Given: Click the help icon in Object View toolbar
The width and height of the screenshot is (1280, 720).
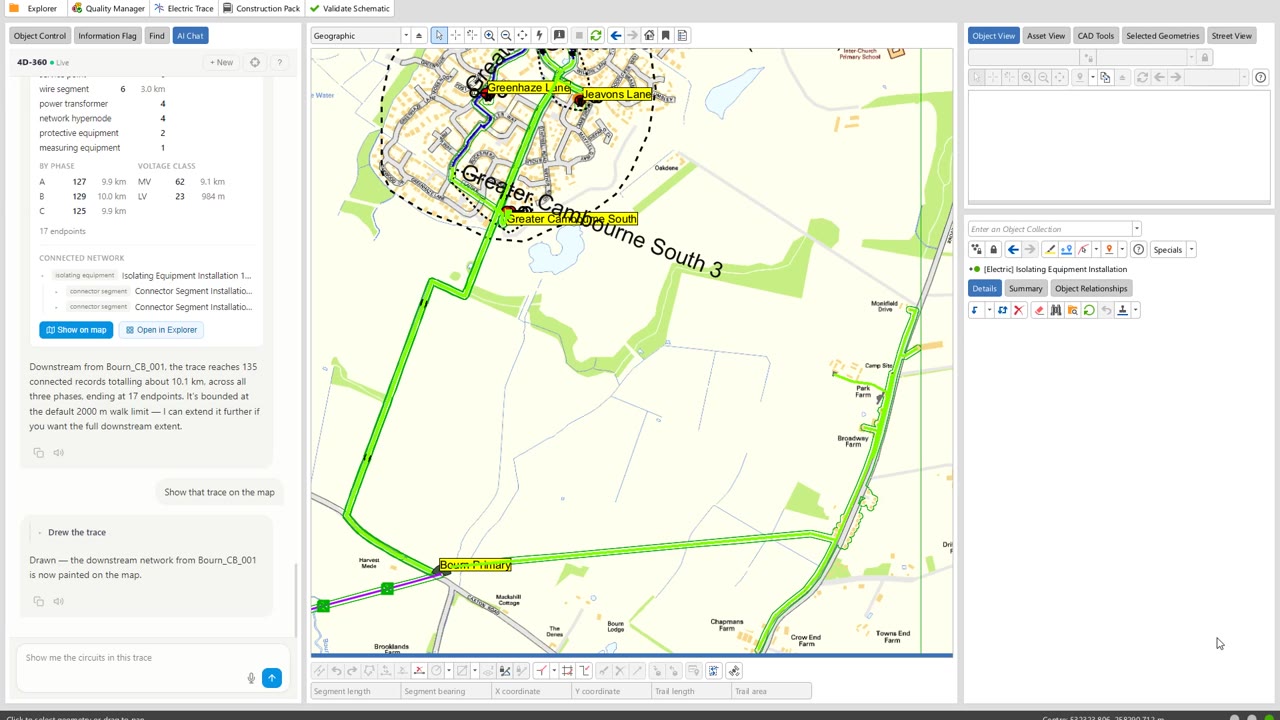Looking at the screenshot, I should (x=1260, y=77).
